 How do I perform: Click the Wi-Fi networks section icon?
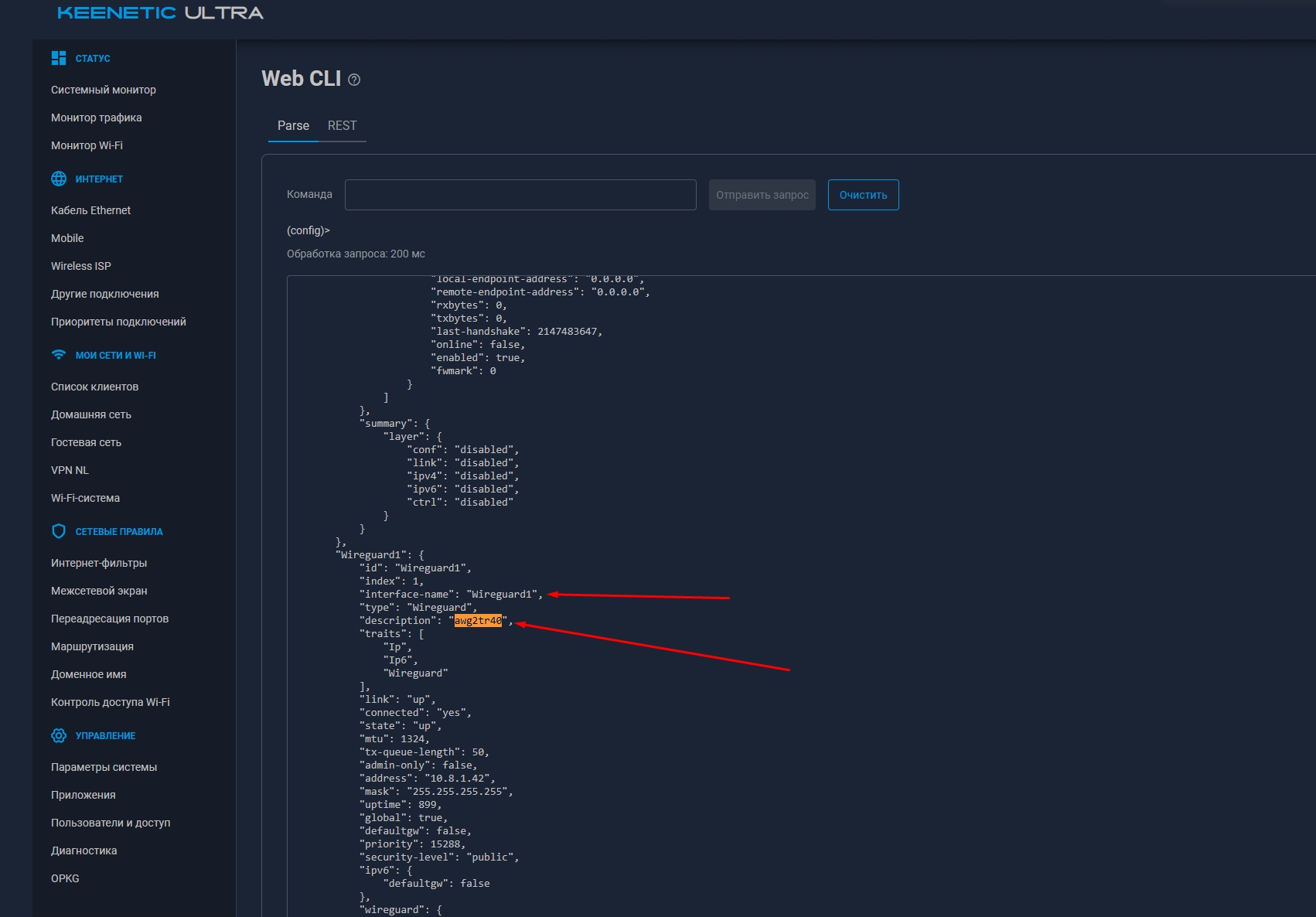point(59,355)
